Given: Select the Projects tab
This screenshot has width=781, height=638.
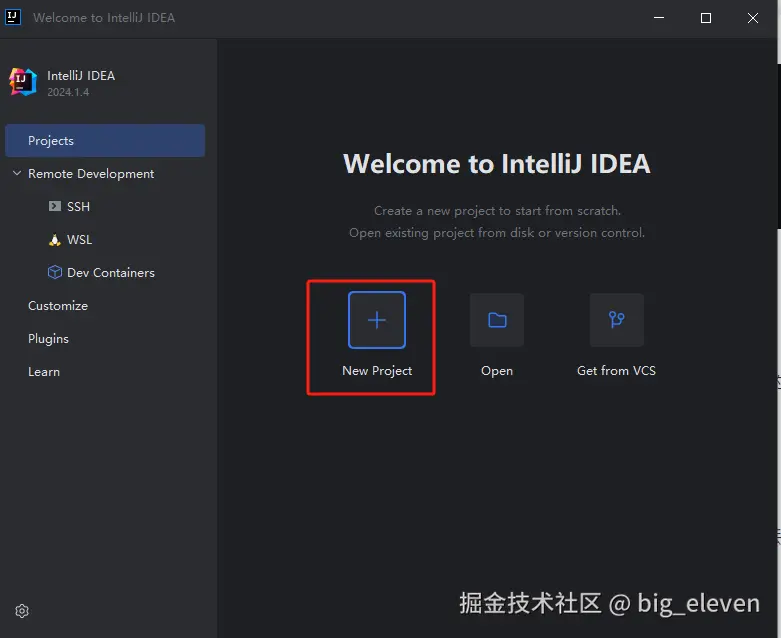Looking at the screenshot, I should click(x=105, y=140).
